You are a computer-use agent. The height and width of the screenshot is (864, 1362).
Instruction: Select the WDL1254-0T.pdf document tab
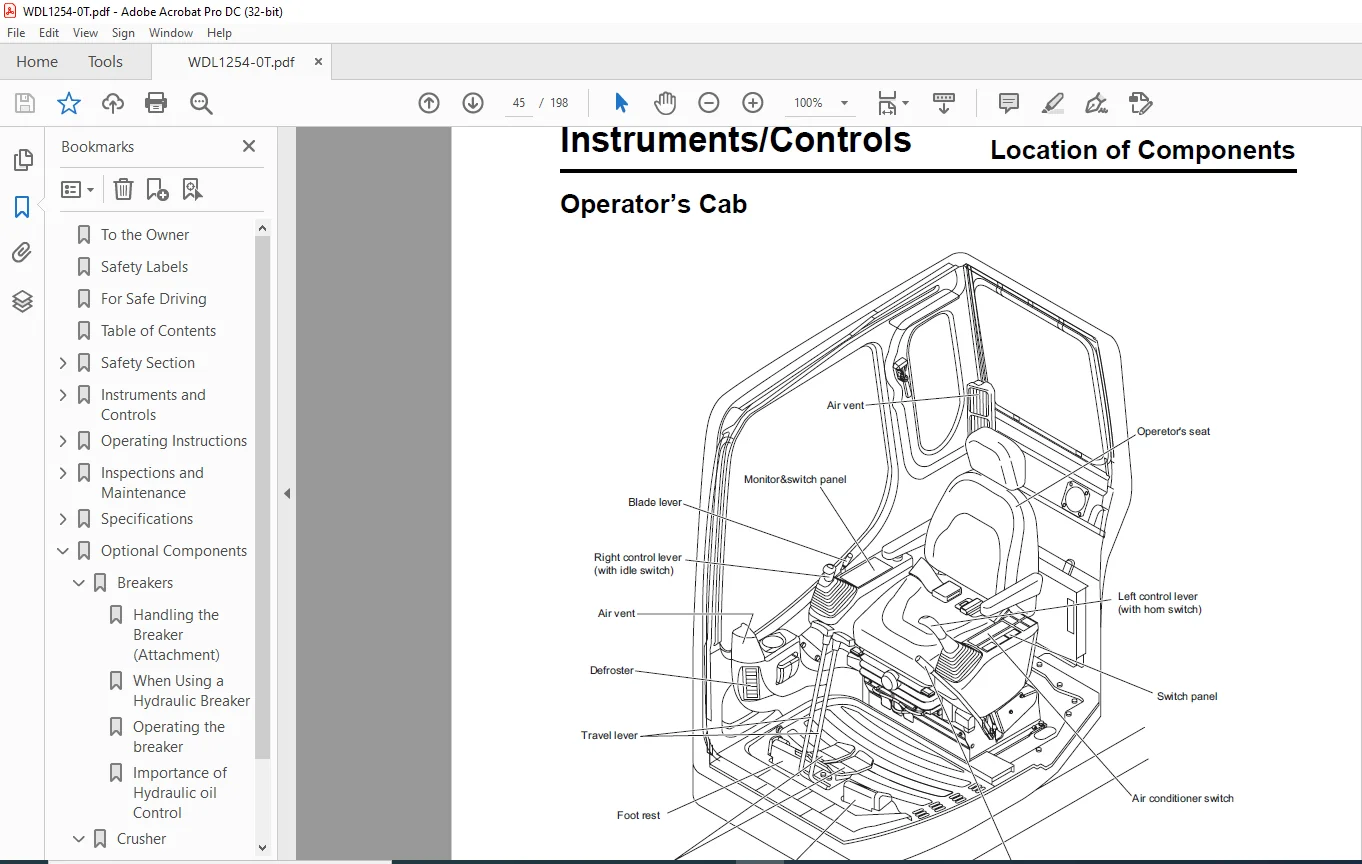click(241, 62)
